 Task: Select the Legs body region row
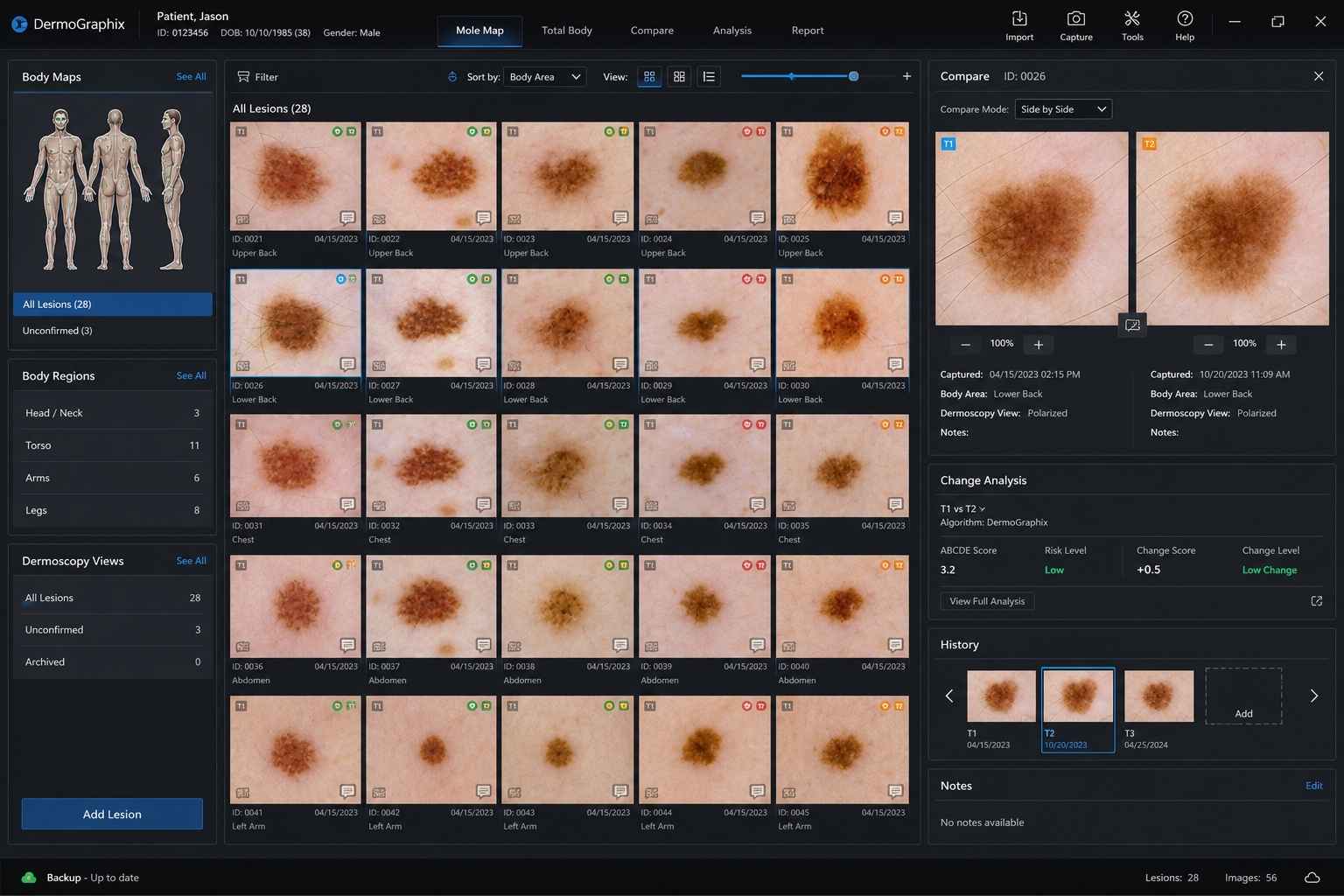coord(113,510)
